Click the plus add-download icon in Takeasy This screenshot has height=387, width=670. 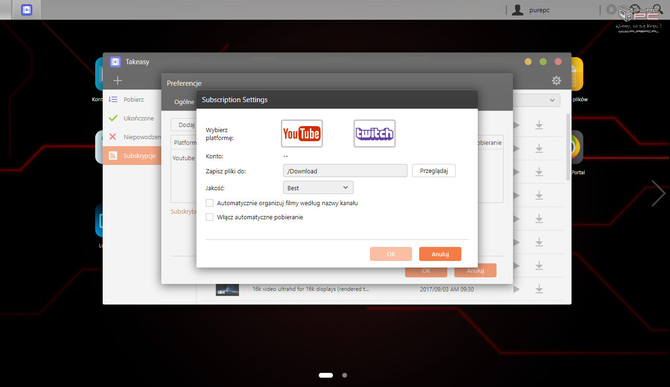coord(118,80)
